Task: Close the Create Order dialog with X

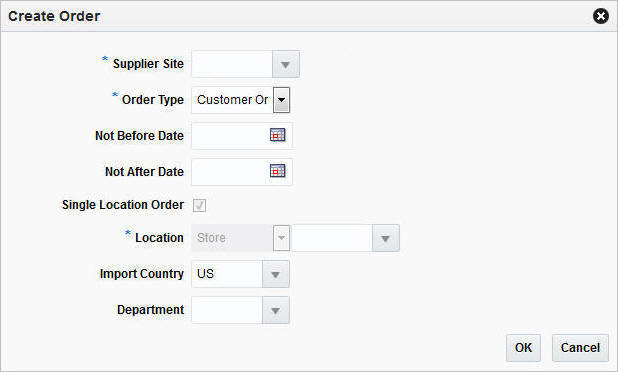Action: [x=601, y=16]
